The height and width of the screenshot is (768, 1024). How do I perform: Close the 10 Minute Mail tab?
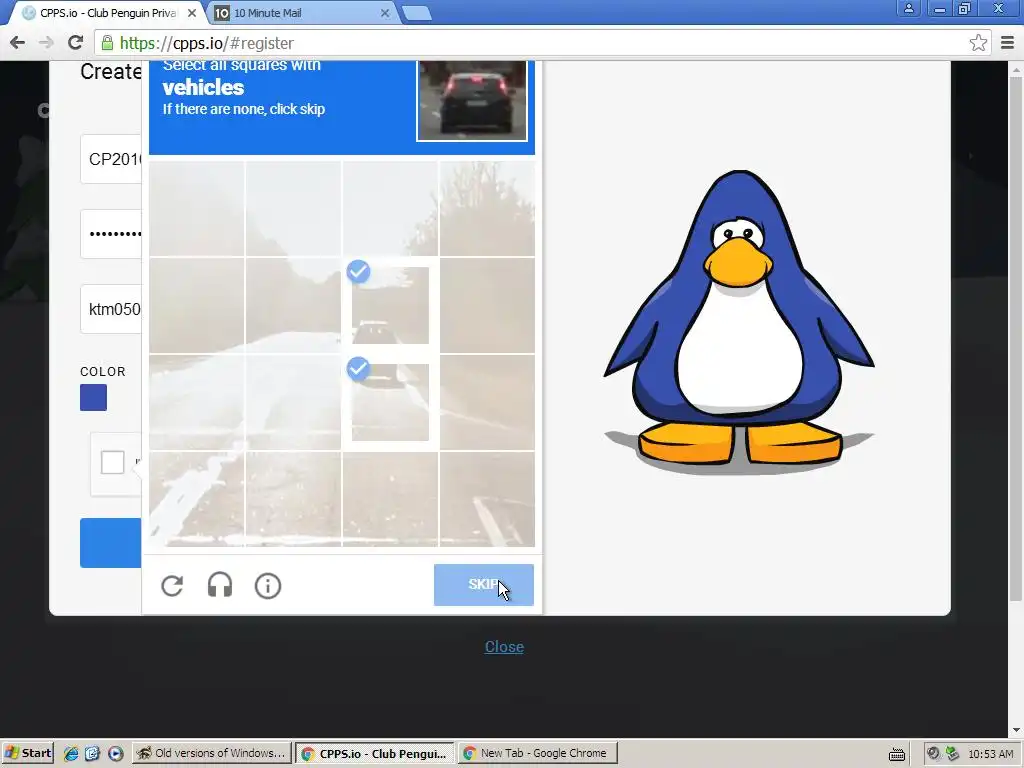tap(385, 13)
